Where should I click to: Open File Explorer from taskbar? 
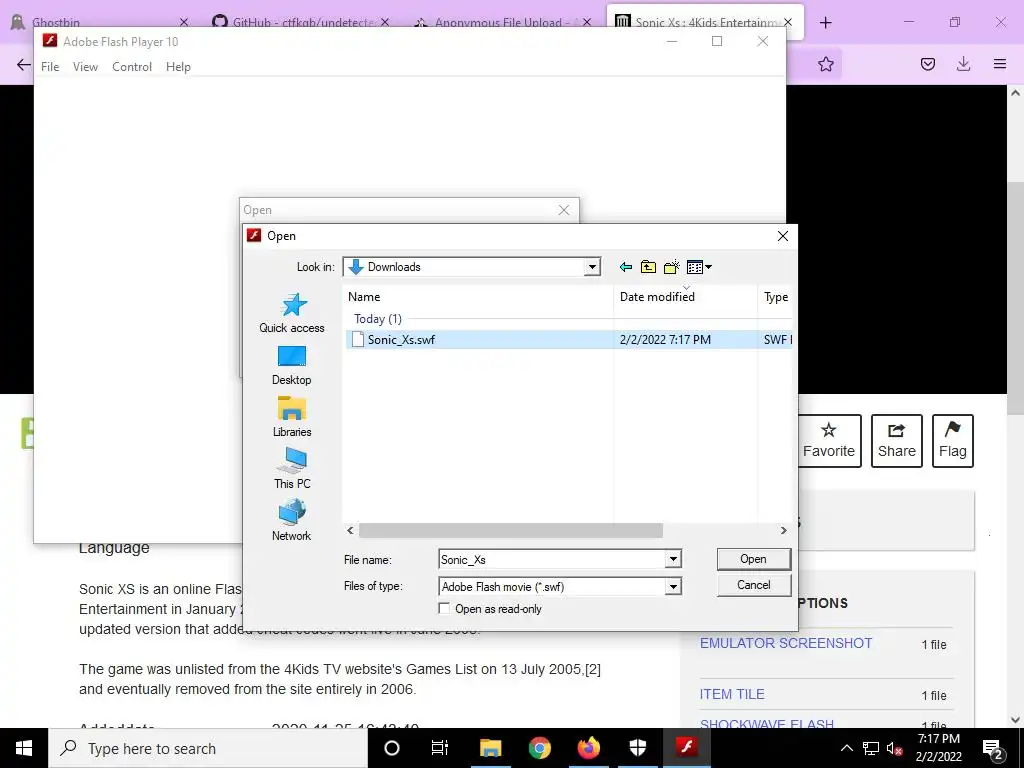click(x=490, y=748)
